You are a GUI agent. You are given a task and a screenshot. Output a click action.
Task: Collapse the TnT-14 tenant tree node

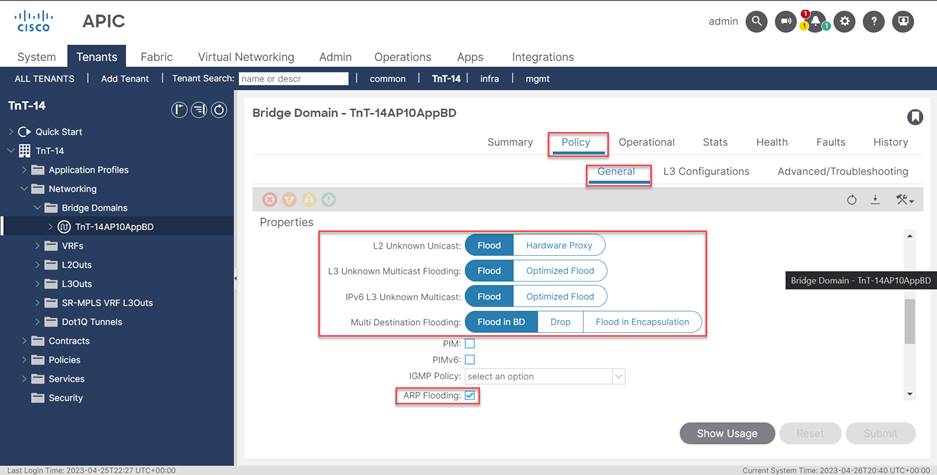[11, 151]
